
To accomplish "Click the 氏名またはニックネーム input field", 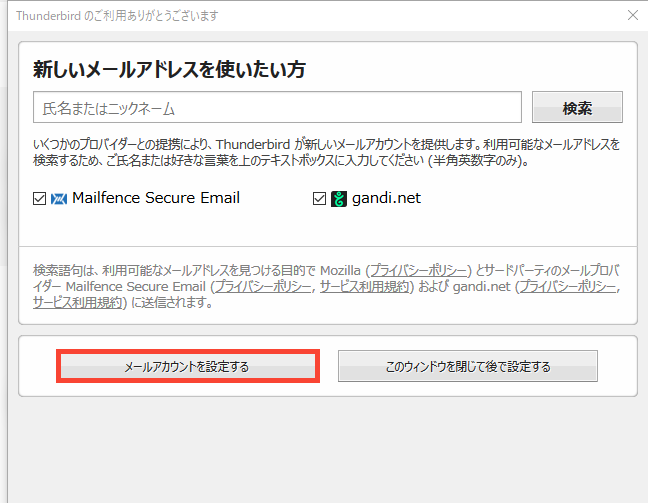I will [x=277, y=107].
